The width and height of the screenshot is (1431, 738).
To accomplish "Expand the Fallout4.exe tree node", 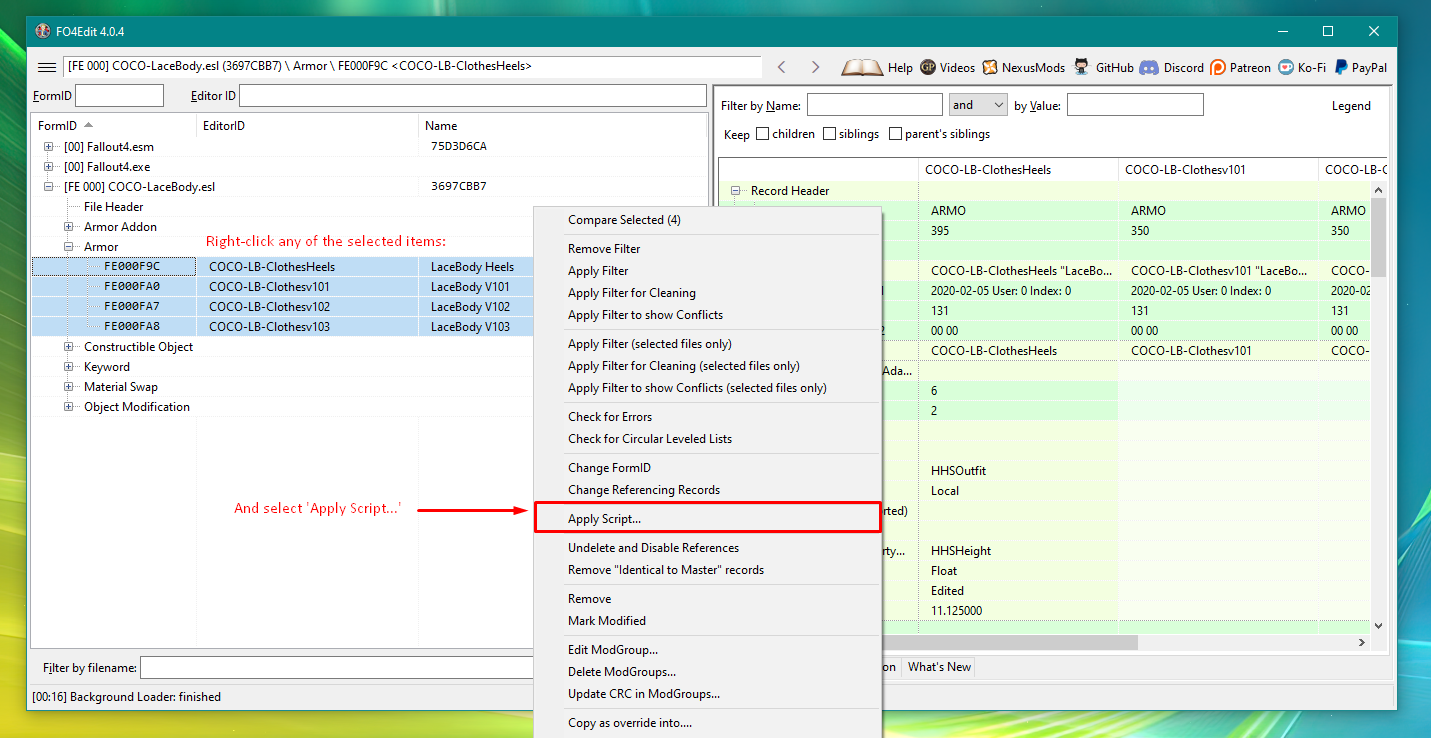I will click(x=48, y=167).
